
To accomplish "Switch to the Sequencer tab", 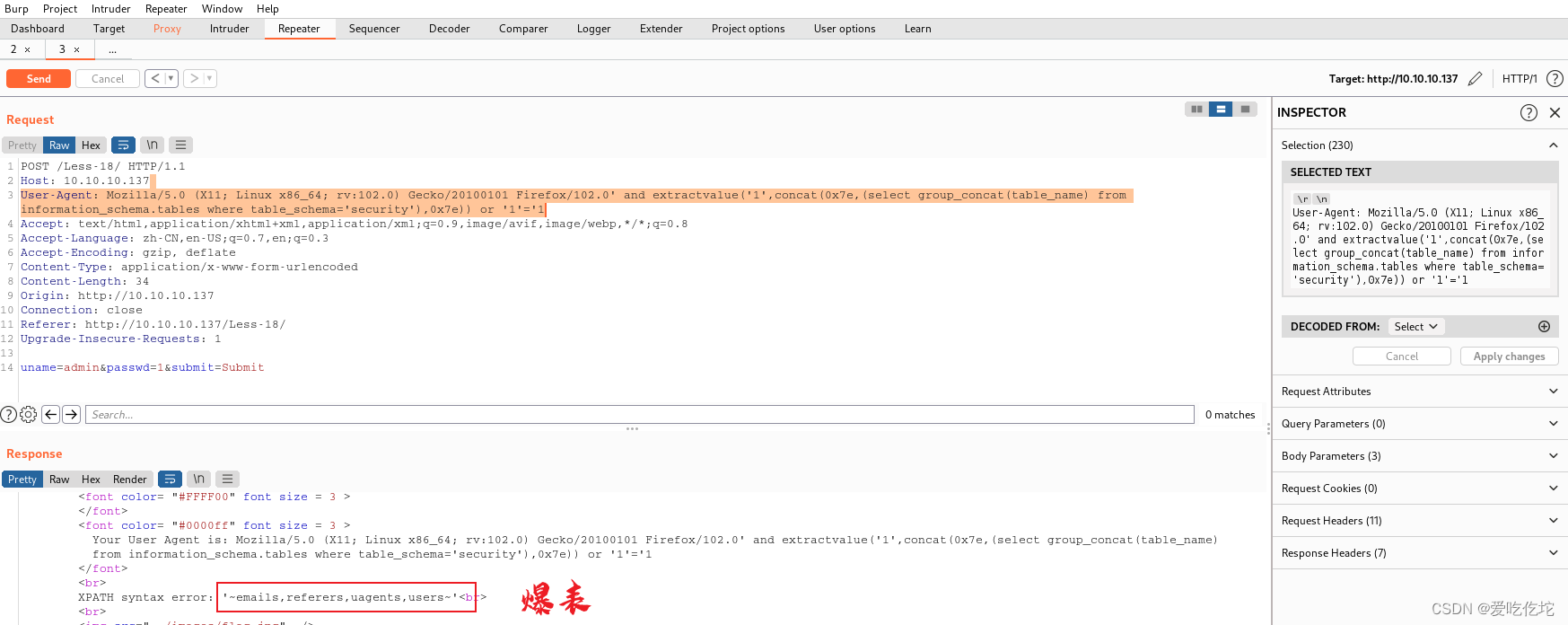I will [x=374, y=29].
